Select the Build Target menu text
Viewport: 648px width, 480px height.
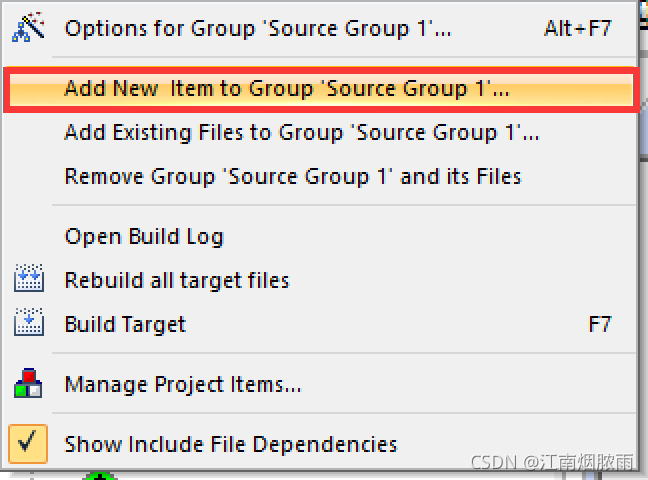[125, 324]
